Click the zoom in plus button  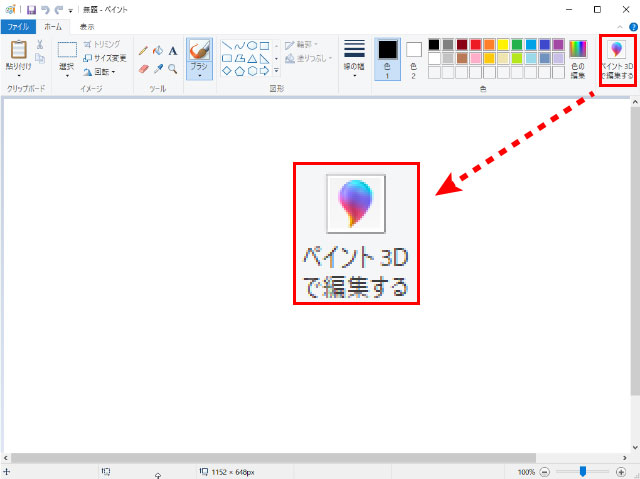tap(621, 472)
